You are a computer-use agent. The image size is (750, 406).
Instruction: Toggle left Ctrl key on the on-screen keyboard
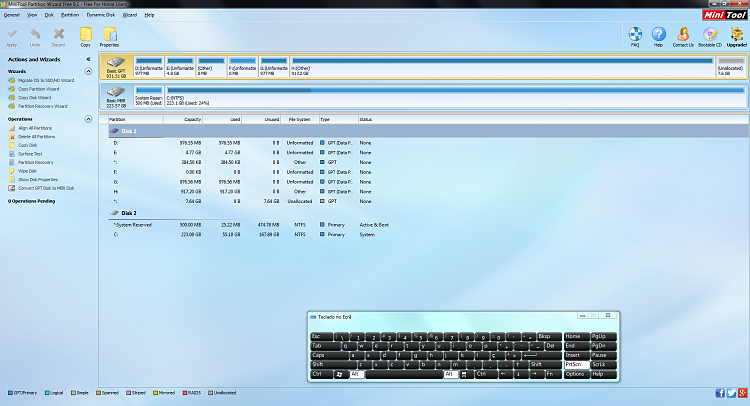[x=322, y=374]
